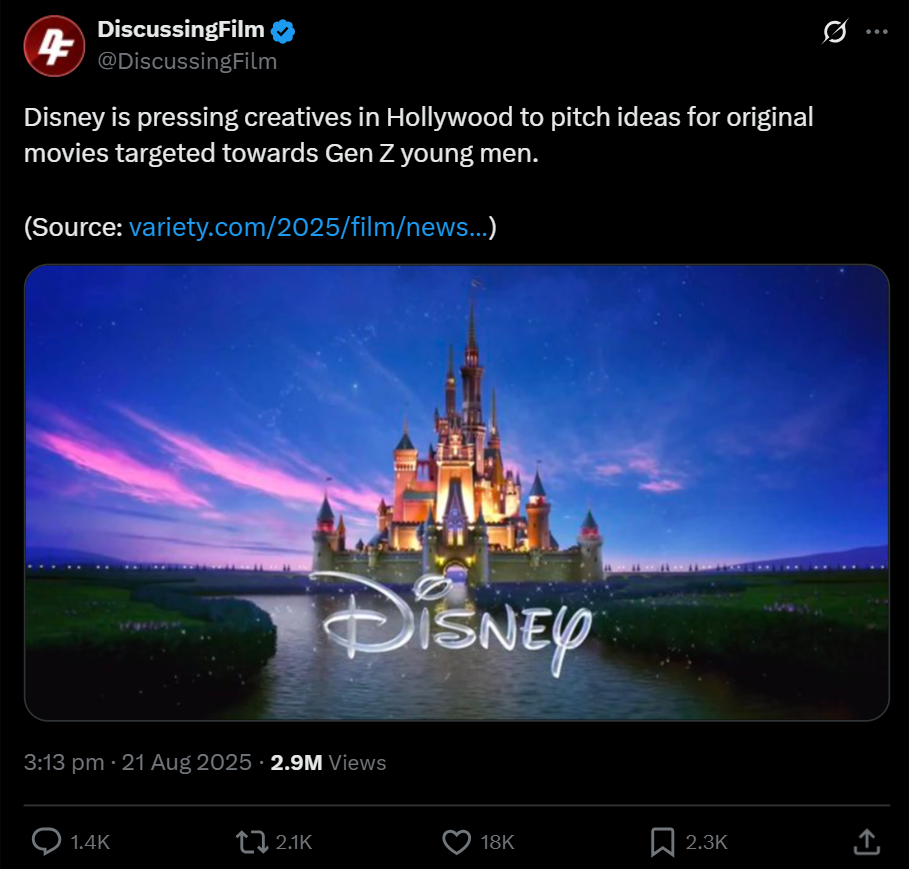Click the Grok explain-post icon
Image resolution: width=909 pixels, height=869 pixels.
click(x=835, y=31)
